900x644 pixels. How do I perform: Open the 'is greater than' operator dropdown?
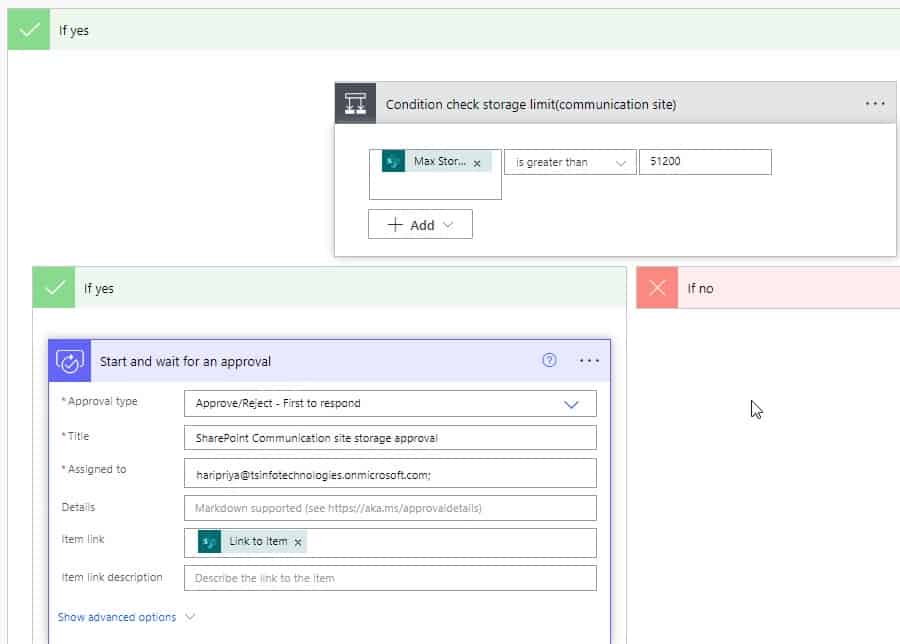point(570,162)
